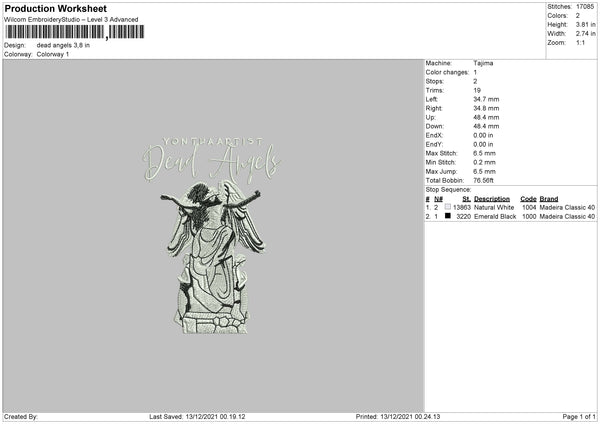Click the Zoom value 1:1
Viewport: 600px width, 424px height.
click(x=580, y=43)
